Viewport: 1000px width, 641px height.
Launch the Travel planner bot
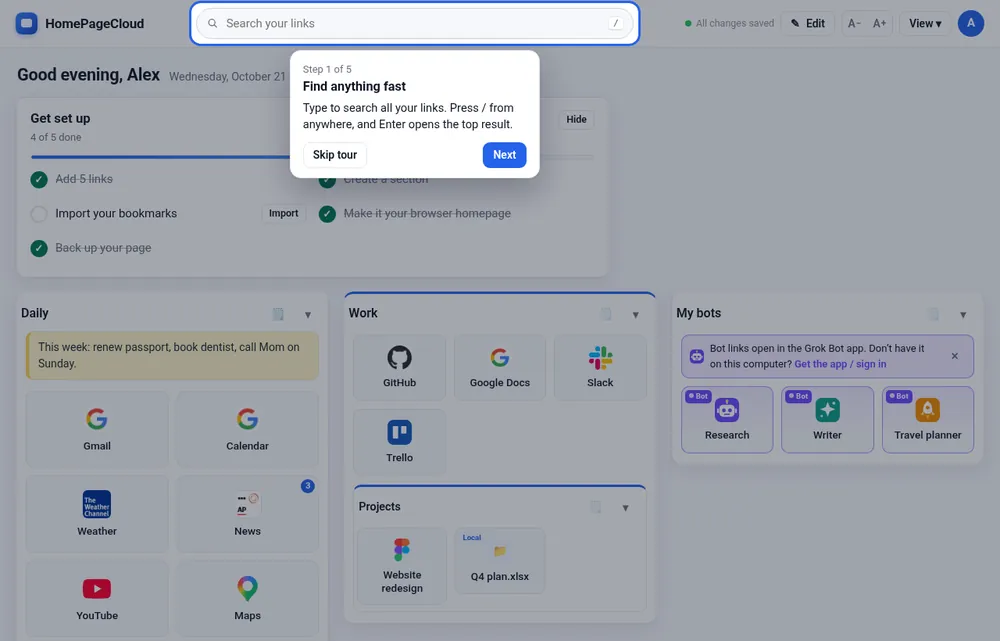pos(927,419)
